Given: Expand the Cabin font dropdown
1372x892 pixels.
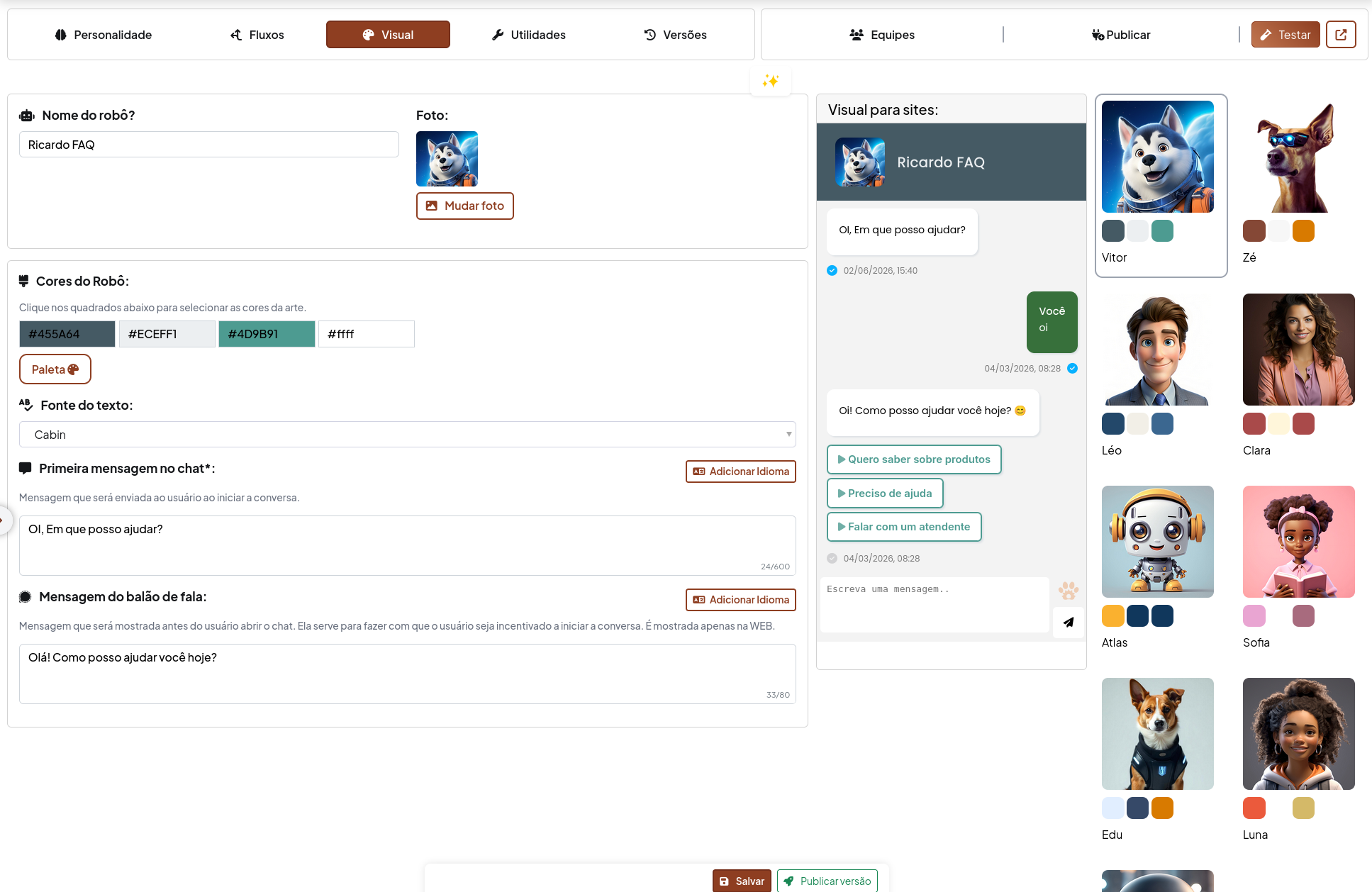Looking at the screenshot, I should pos(407,435).
